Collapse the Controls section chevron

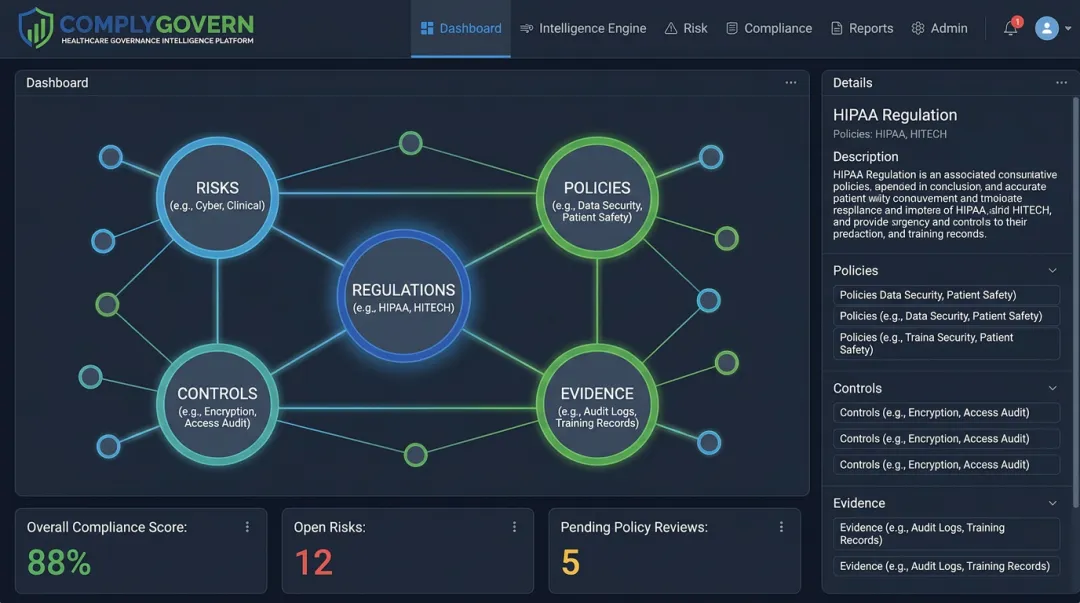1052,388
